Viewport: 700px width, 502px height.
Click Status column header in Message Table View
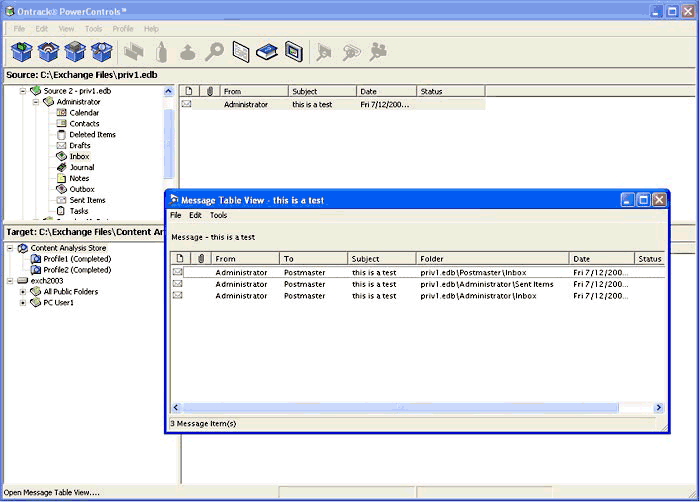tap(650, 259)
